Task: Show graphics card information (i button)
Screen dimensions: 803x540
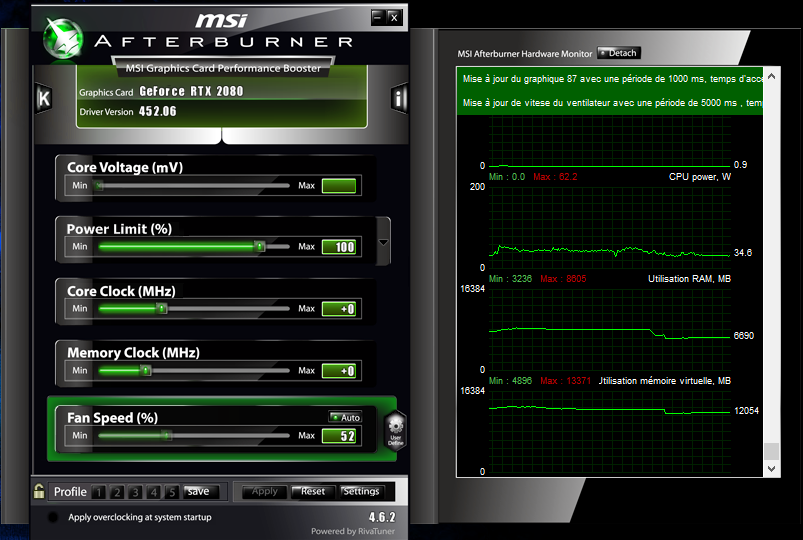Action: [x=399, y=98]
